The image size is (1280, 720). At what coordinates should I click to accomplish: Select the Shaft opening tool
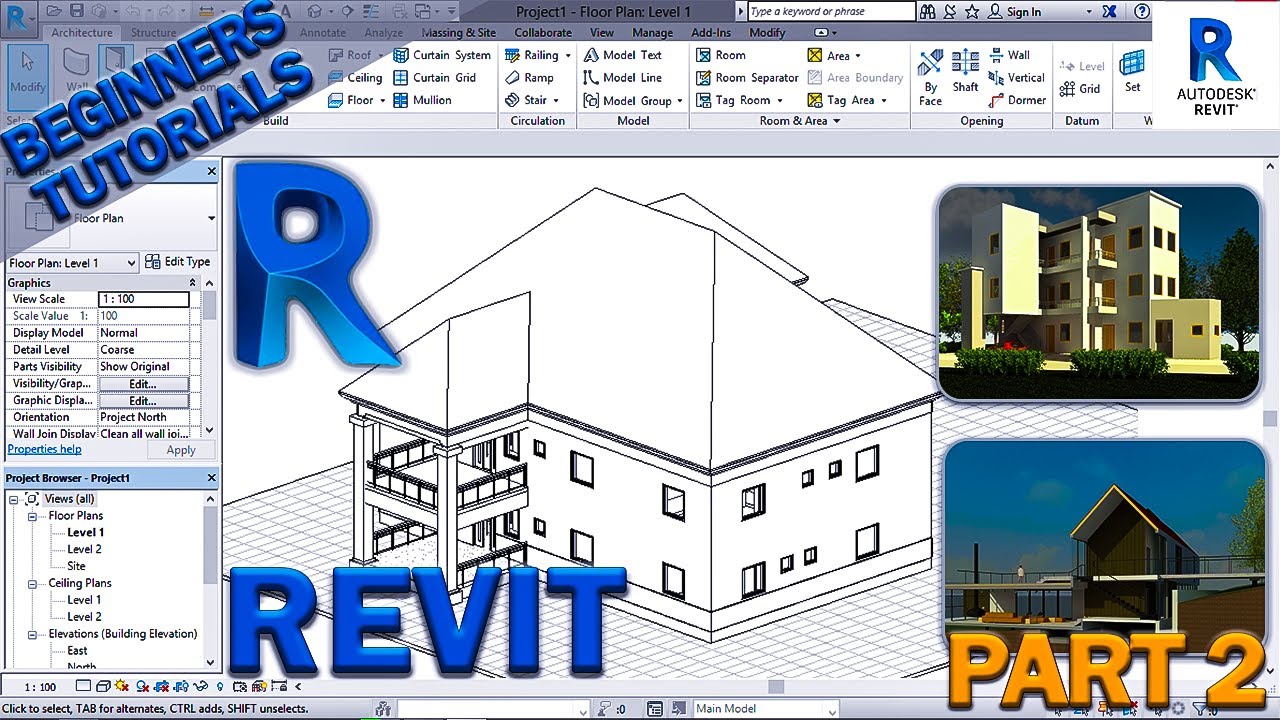pos(965,72)
